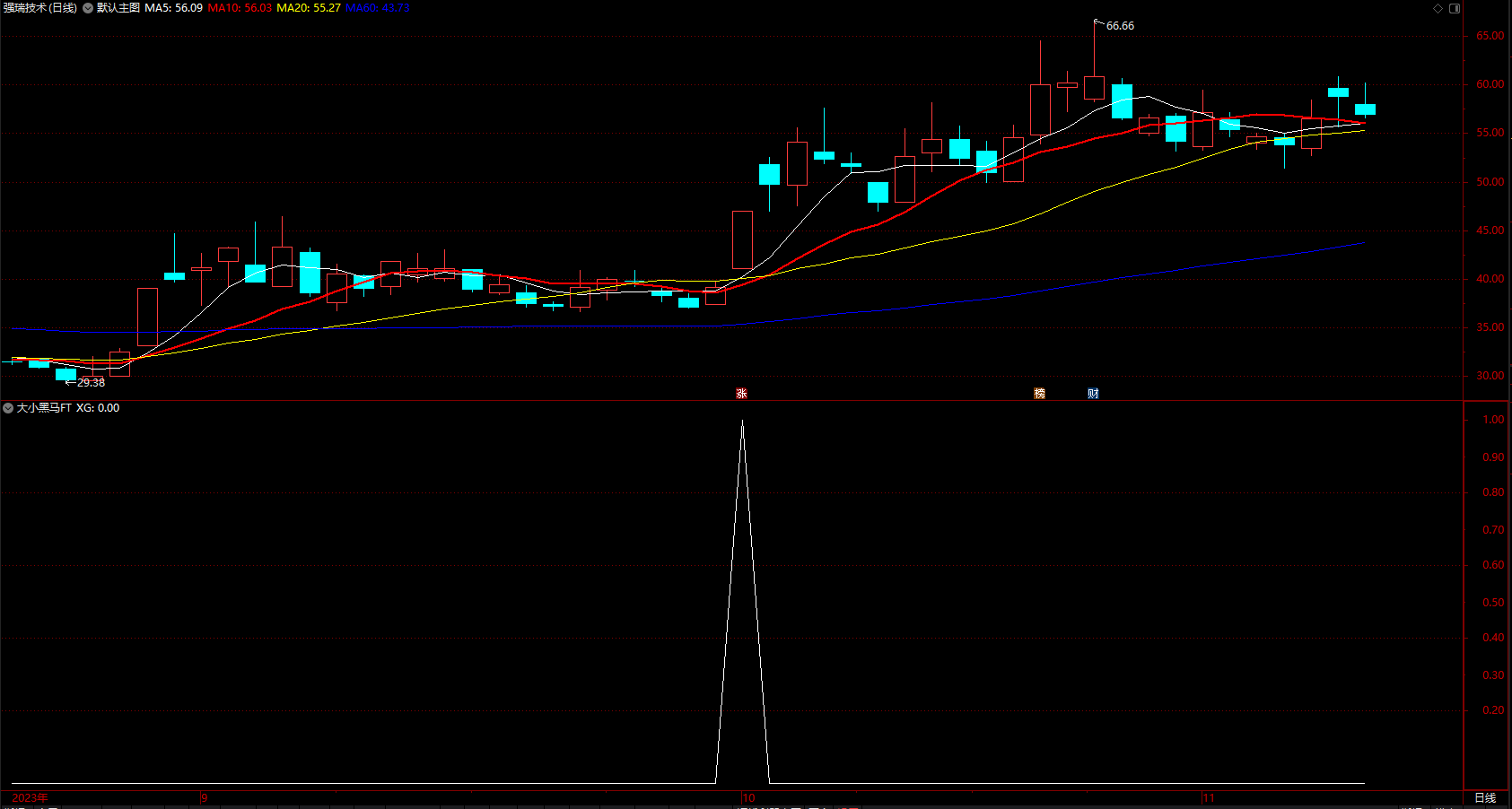Click the 35.00 price axis label
The image size is (1512, 809).
[x=1490, y=327]
